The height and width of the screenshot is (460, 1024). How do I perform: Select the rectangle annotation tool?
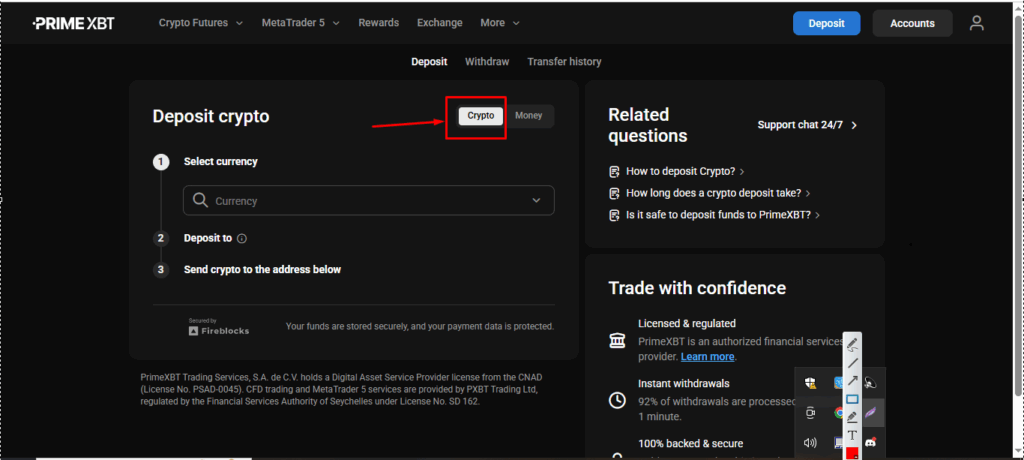(852, 399)
